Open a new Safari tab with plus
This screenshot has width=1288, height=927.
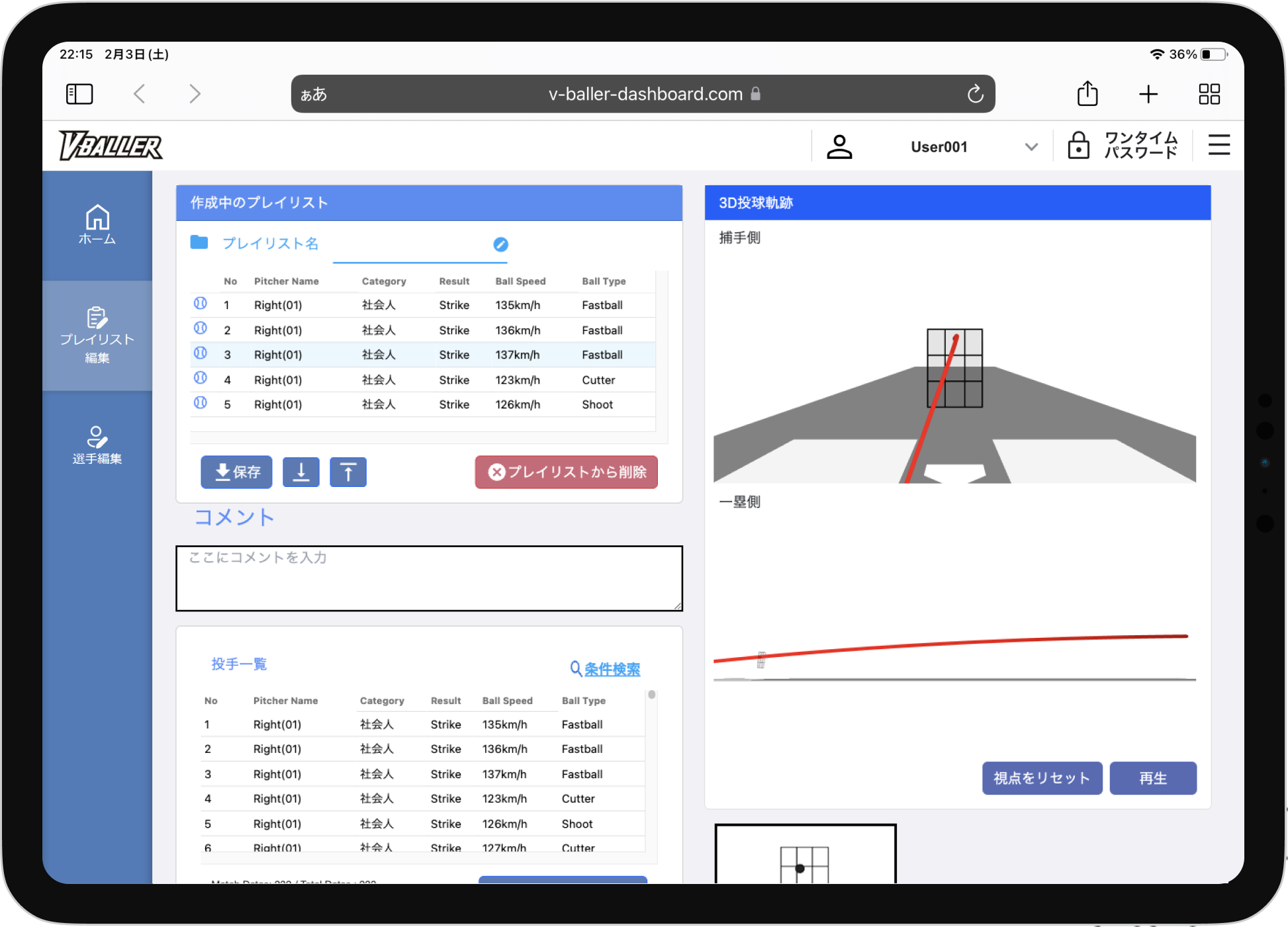[x=1148, y=94]
